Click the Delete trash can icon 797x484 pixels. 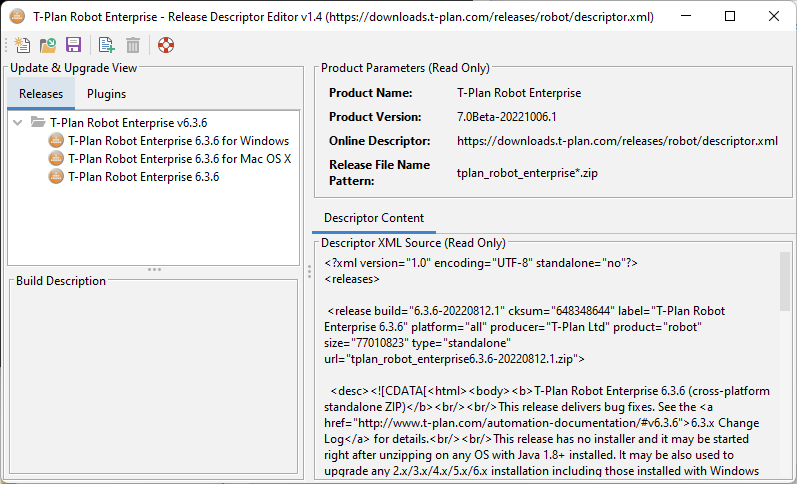(133, 45)
